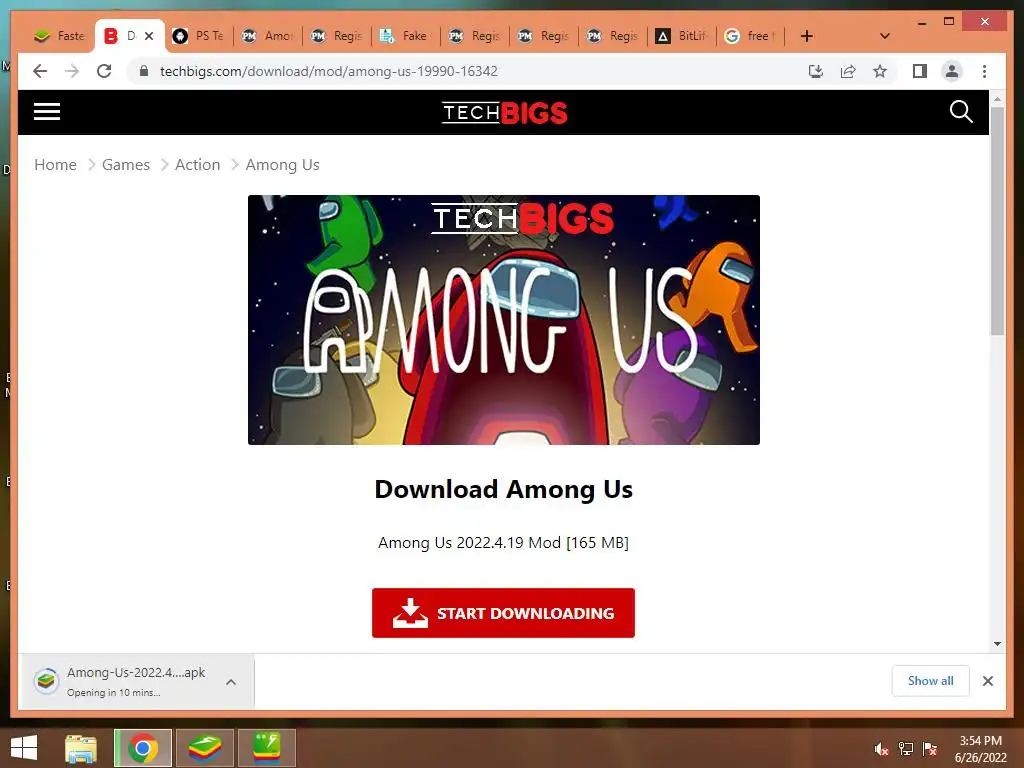Bookmark this page with star icon
This screenshot has width=1024, height=768.
point(880,71)
